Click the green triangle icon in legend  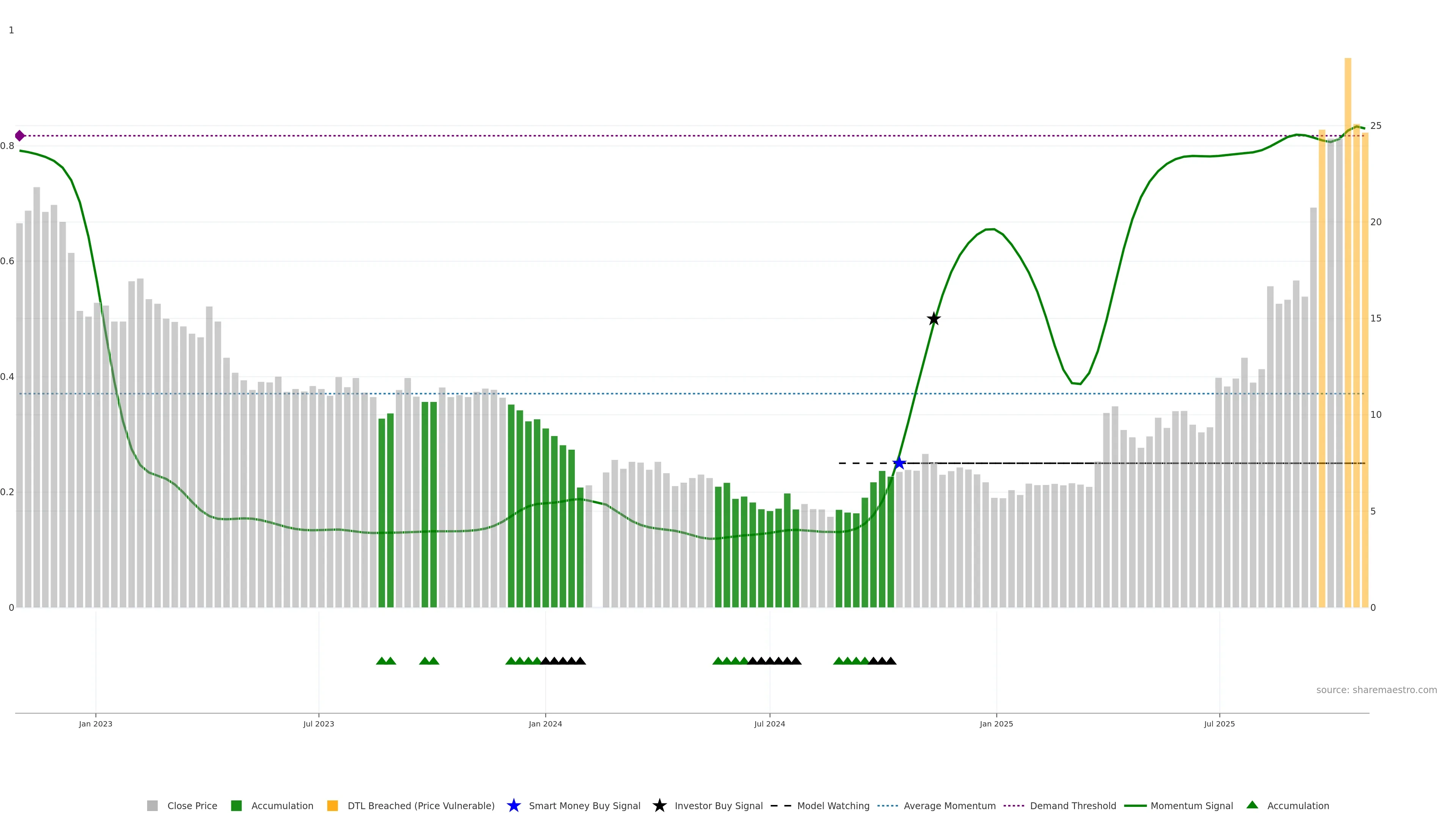[1252, 805]
